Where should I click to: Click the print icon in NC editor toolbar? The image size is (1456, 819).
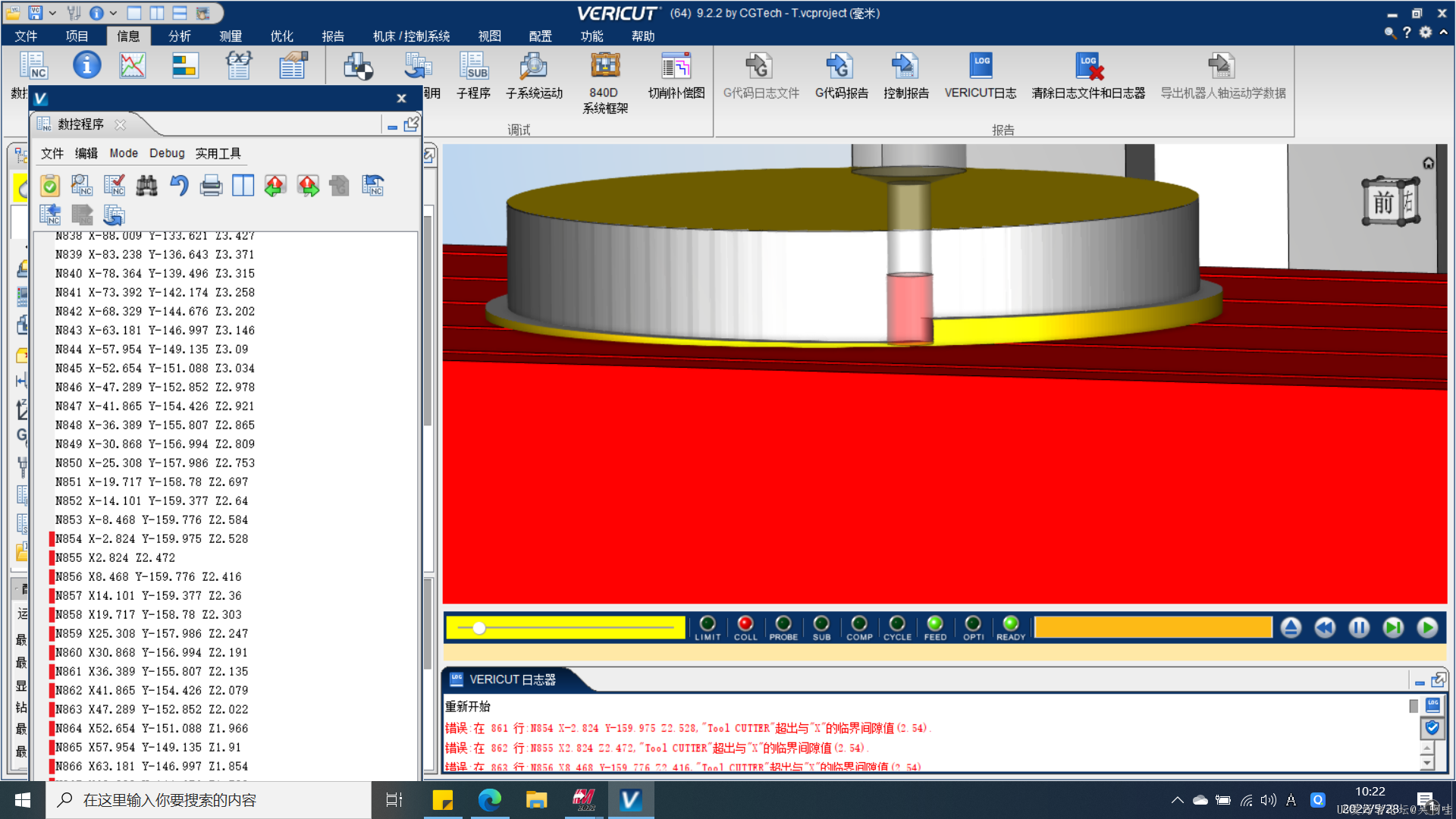click(x=211, y=185)
